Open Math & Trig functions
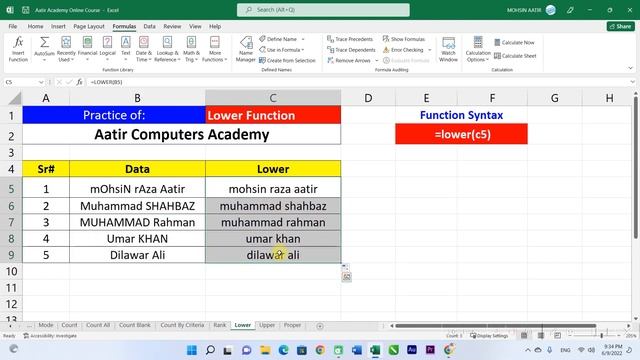This screenshot has height=360, width=640. 191,49
